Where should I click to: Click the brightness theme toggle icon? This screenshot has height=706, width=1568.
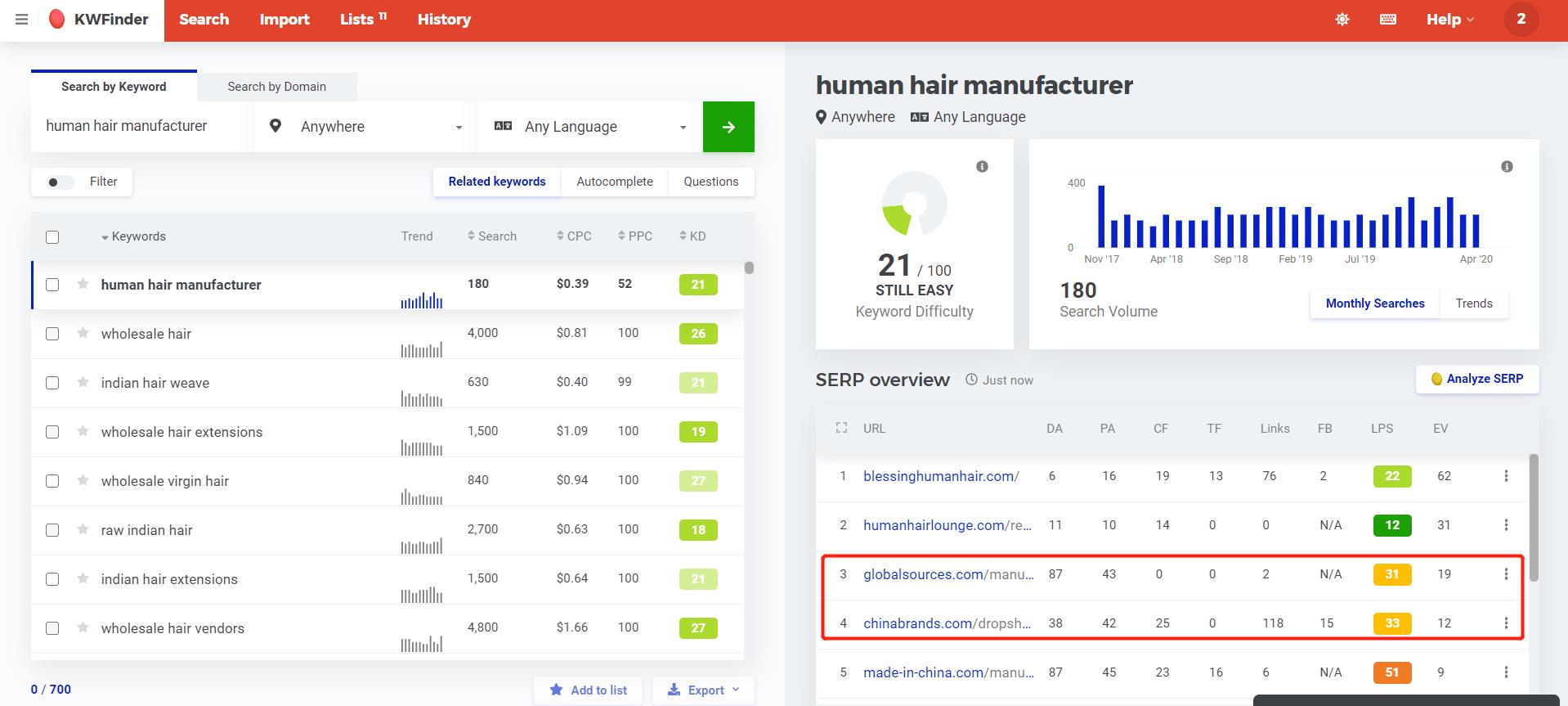(1342, 20)
